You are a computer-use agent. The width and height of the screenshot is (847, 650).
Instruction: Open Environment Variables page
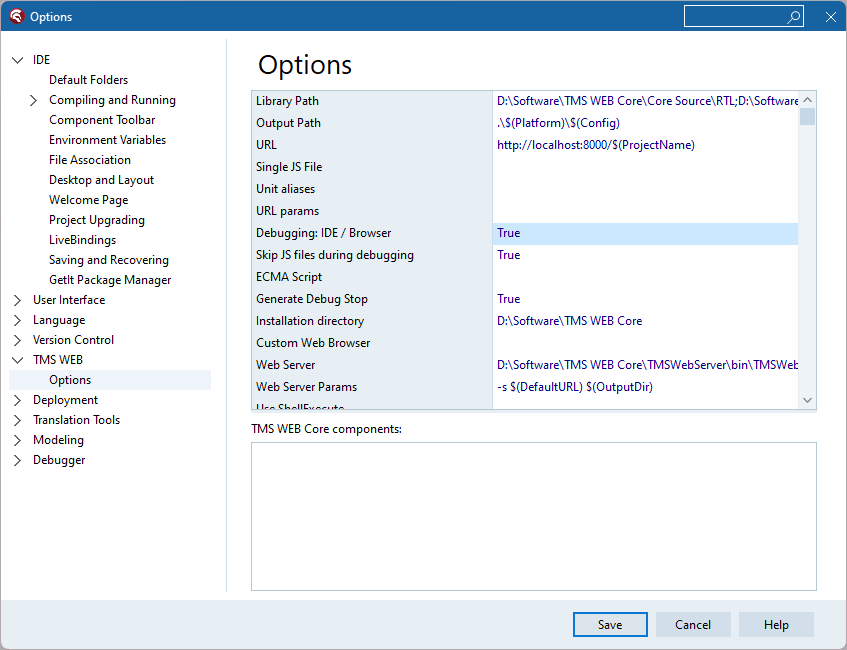tap(107, 140)
